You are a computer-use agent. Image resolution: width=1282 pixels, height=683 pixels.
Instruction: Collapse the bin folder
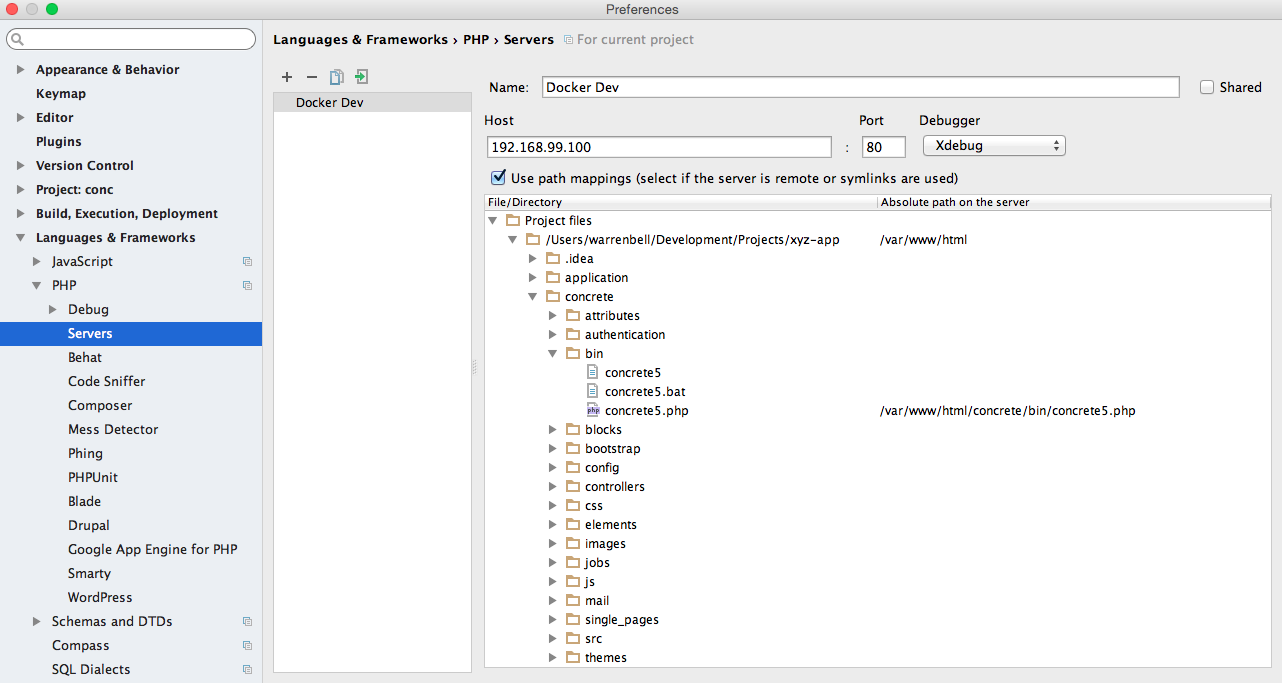(553, 354)
